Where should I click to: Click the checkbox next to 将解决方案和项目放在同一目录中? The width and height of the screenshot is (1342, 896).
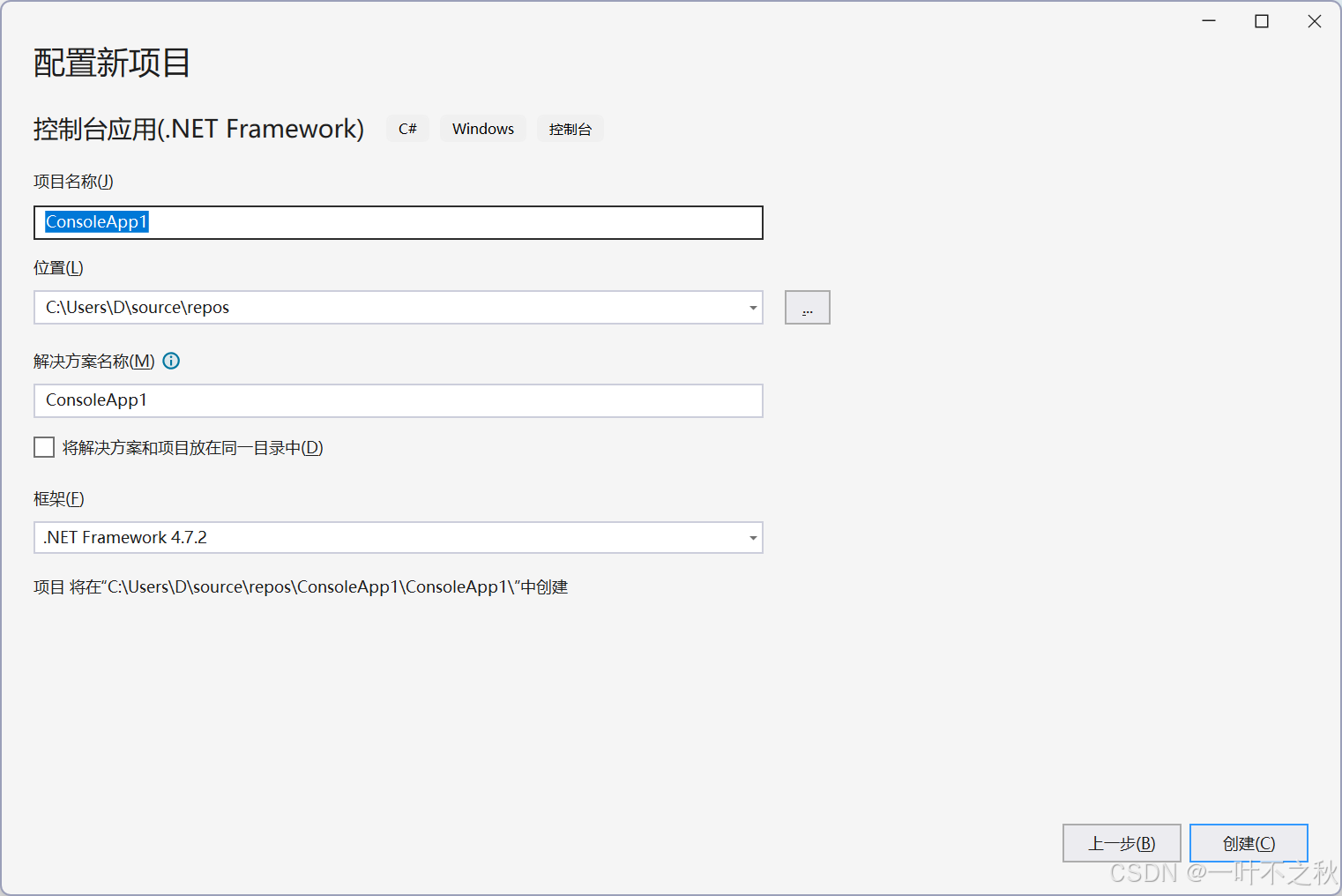coord(43,447)
